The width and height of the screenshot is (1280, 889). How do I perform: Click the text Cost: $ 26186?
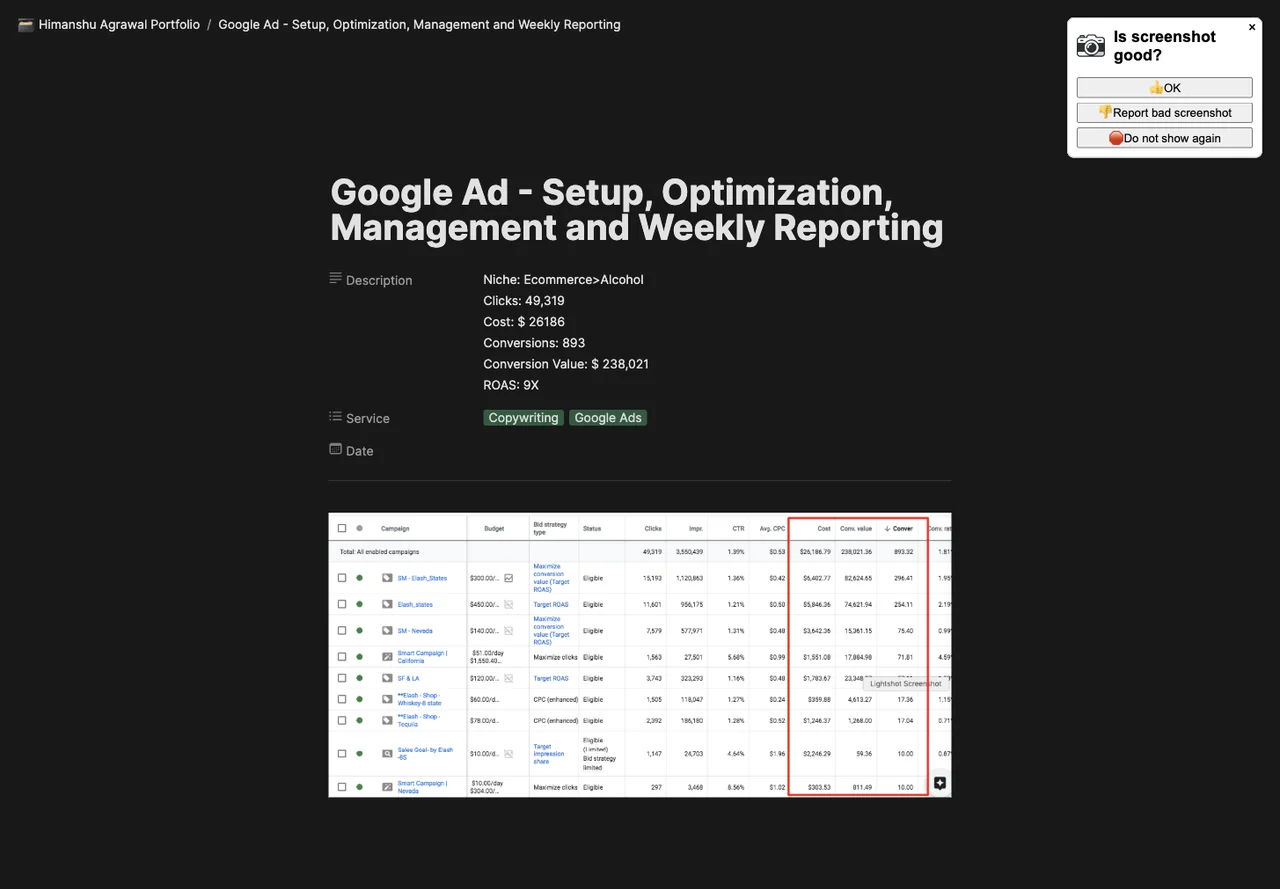pyautogui.click(x=524, y=322)
